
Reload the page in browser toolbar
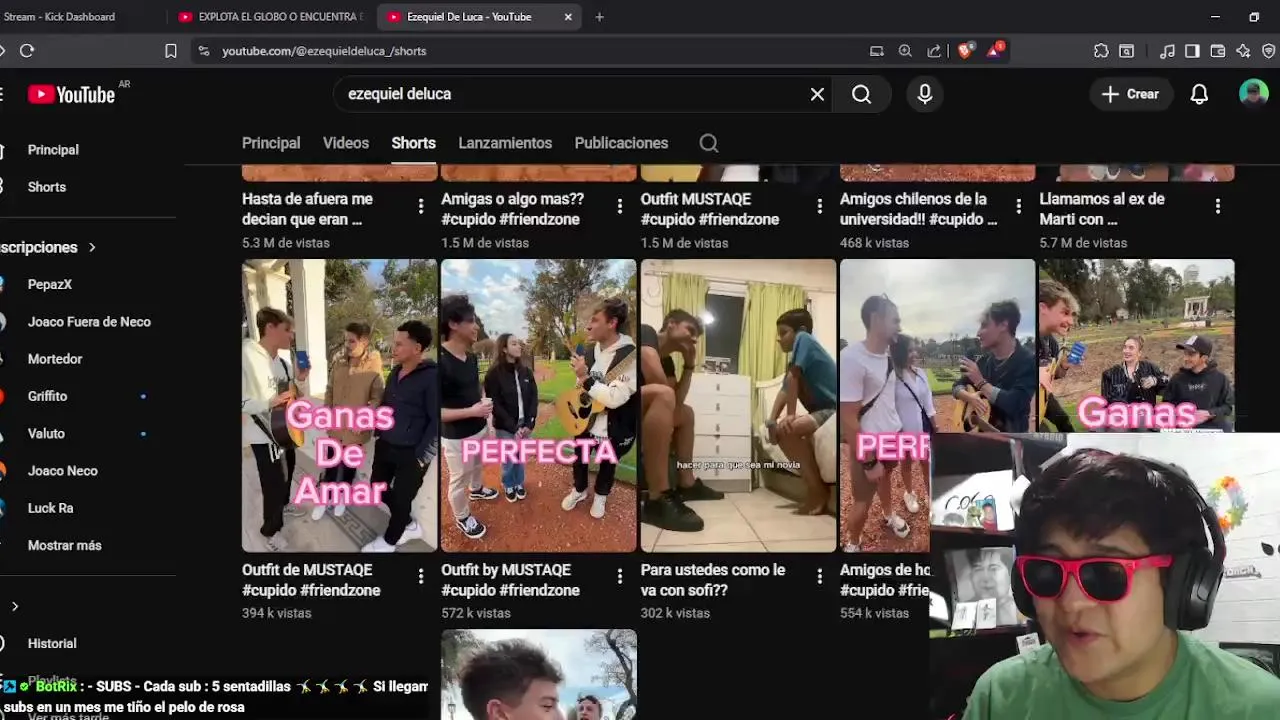[x=27, y=51]
